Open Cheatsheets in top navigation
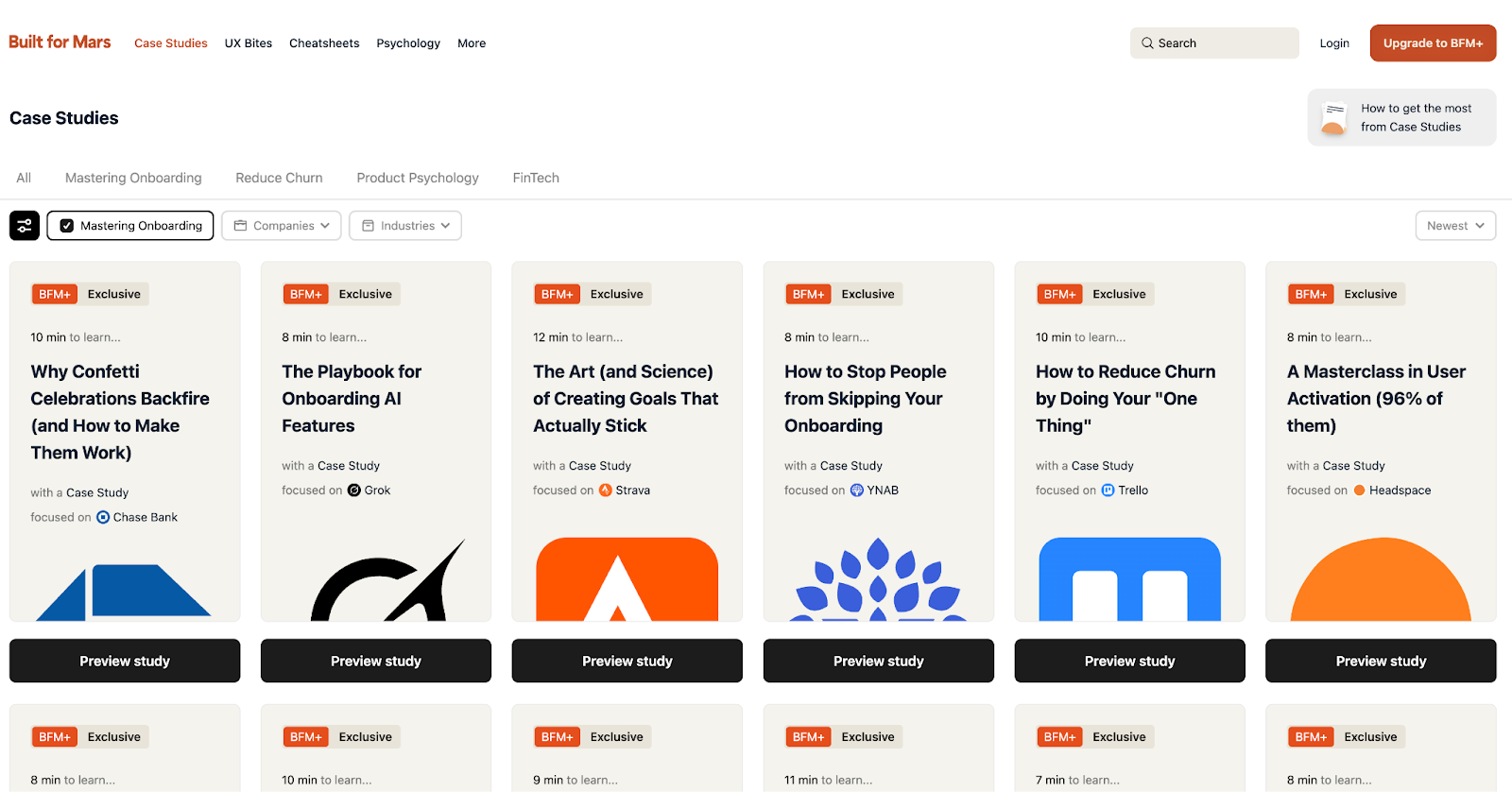 324,43
